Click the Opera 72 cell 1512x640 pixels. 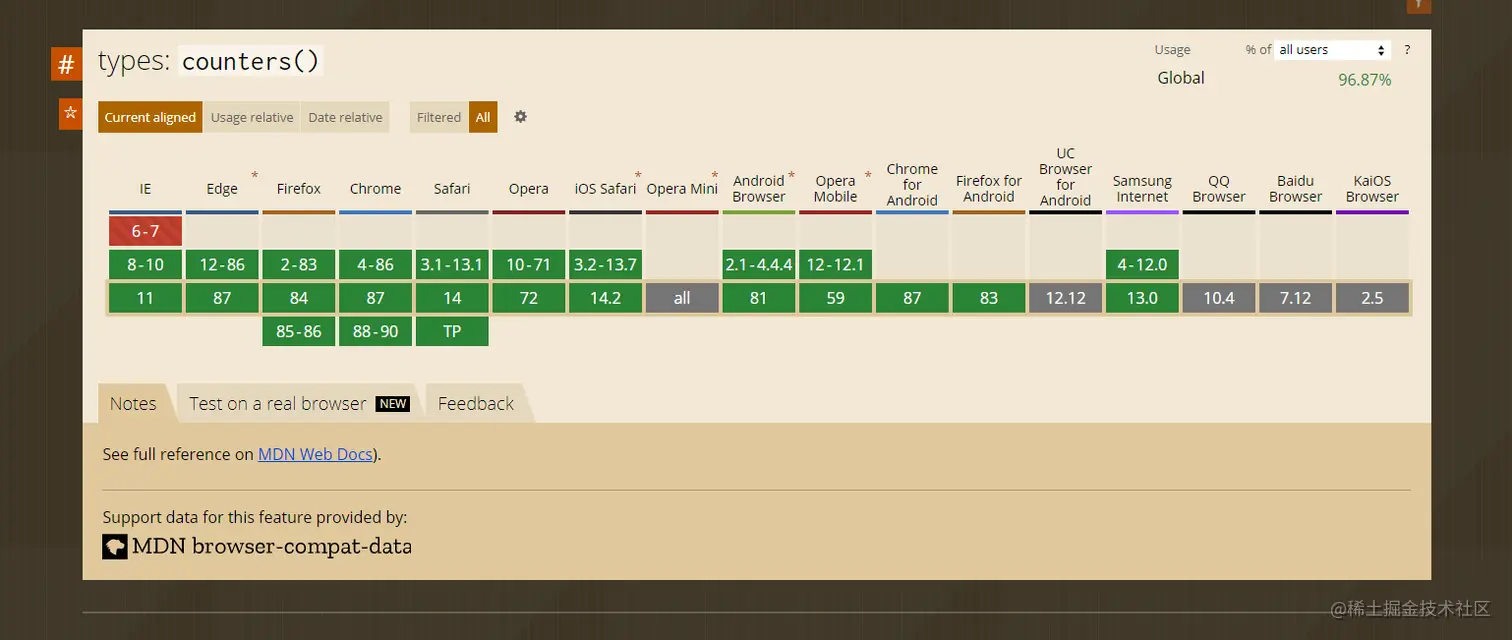pos(529,298)
